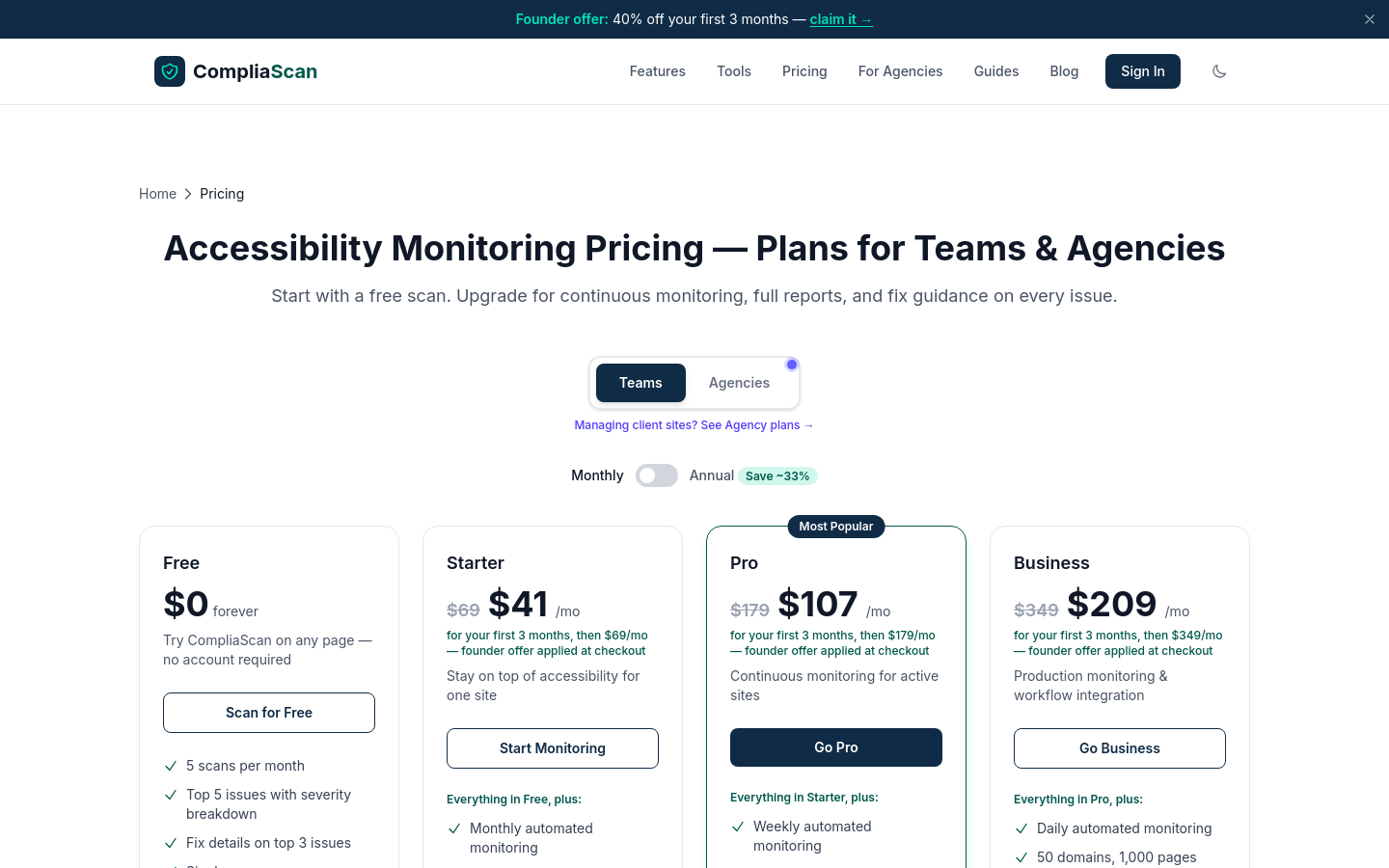The width and height of the screenshot is (1389, 868).
Task: Click checkmark beside Daily automated monitoring
Action: pyautogui.click(x=1021, y=828)
